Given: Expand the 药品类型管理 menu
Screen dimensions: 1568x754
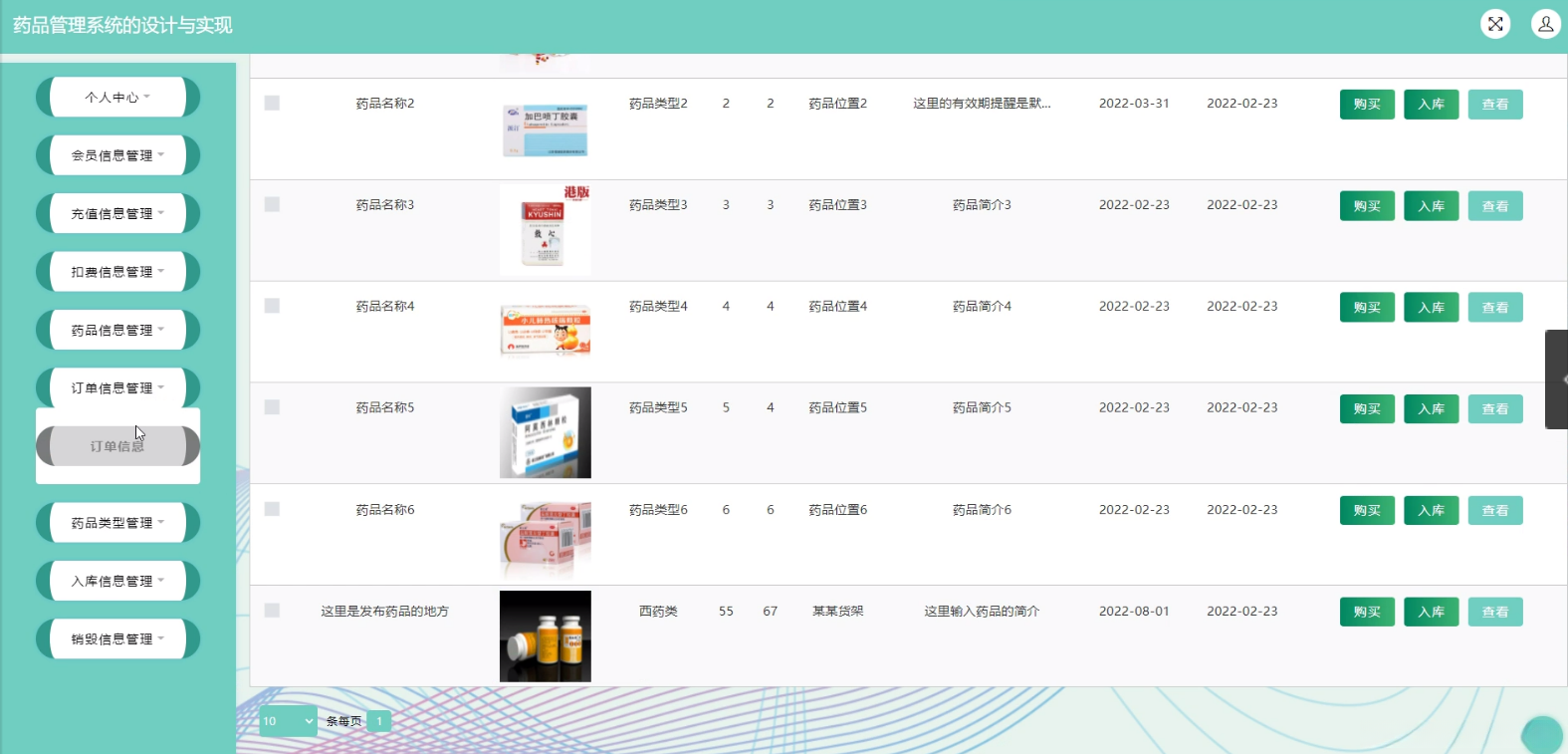Looking at the screenshot, I should [117, 523].
